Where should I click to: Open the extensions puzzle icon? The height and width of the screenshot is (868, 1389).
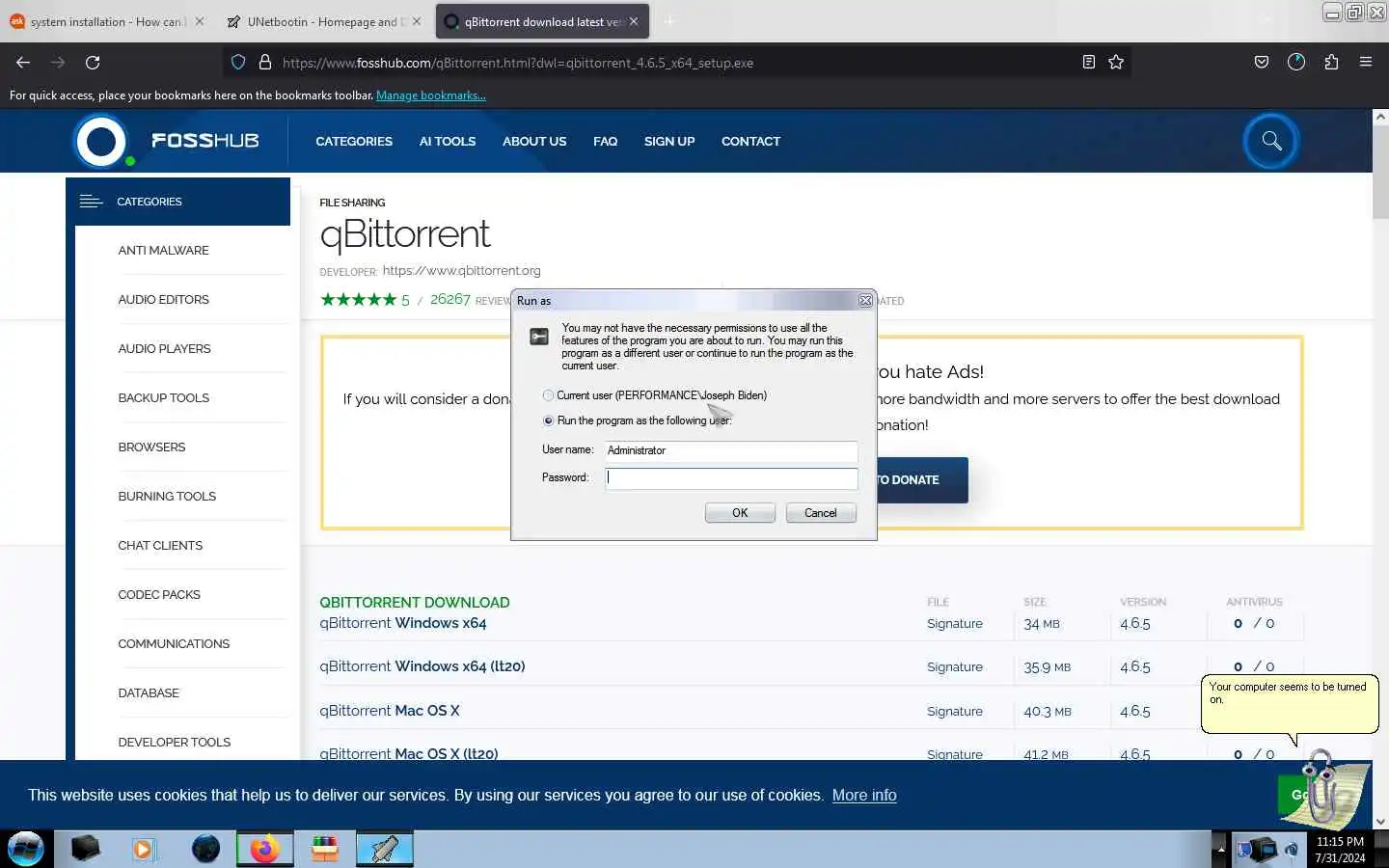1331,62
